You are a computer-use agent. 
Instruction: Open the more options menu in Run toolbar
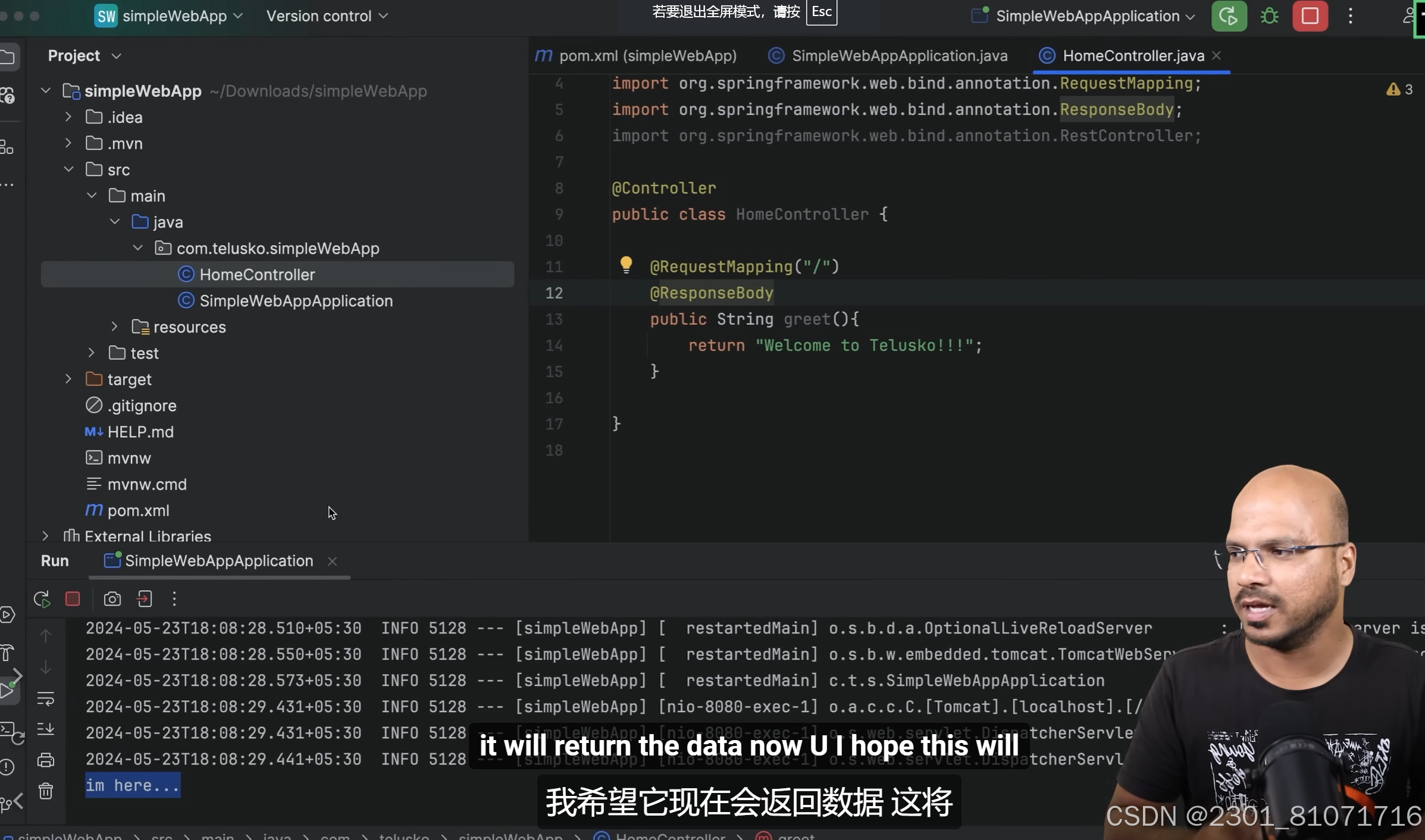[x=174, y=599]
